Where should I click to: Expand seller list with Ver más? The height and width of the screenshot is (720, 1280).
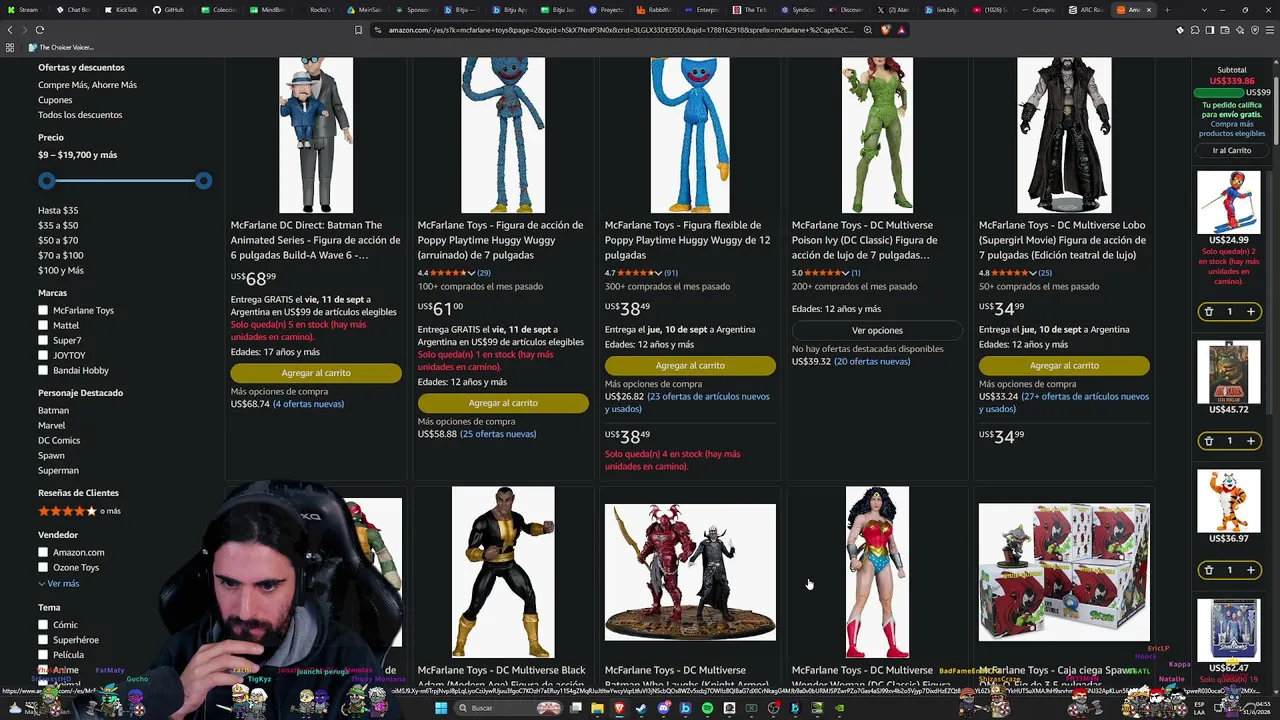[x=59, y=583]
